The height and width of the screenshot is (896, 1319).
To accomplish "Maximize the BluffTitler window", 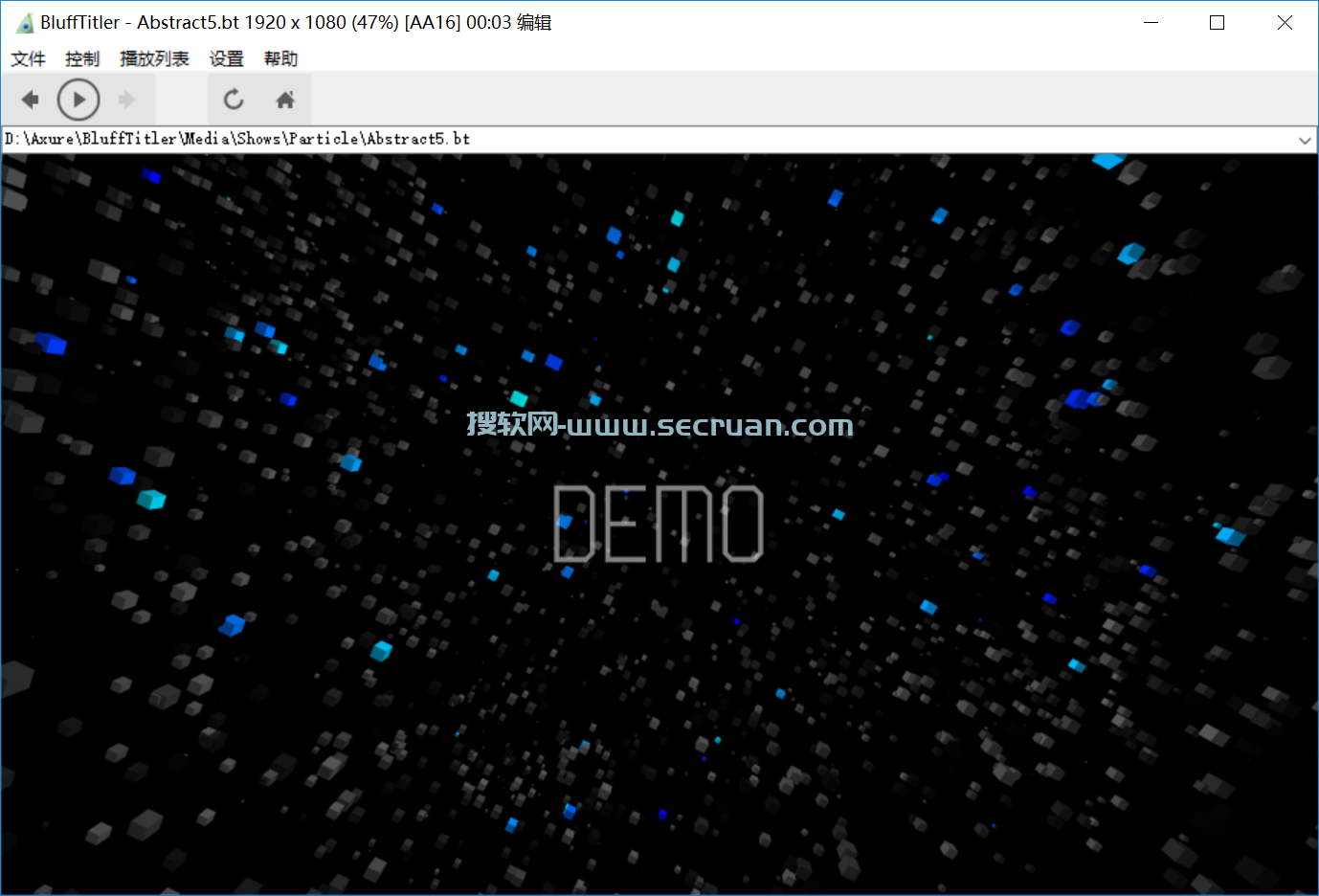I will (x=1218, y=23).
